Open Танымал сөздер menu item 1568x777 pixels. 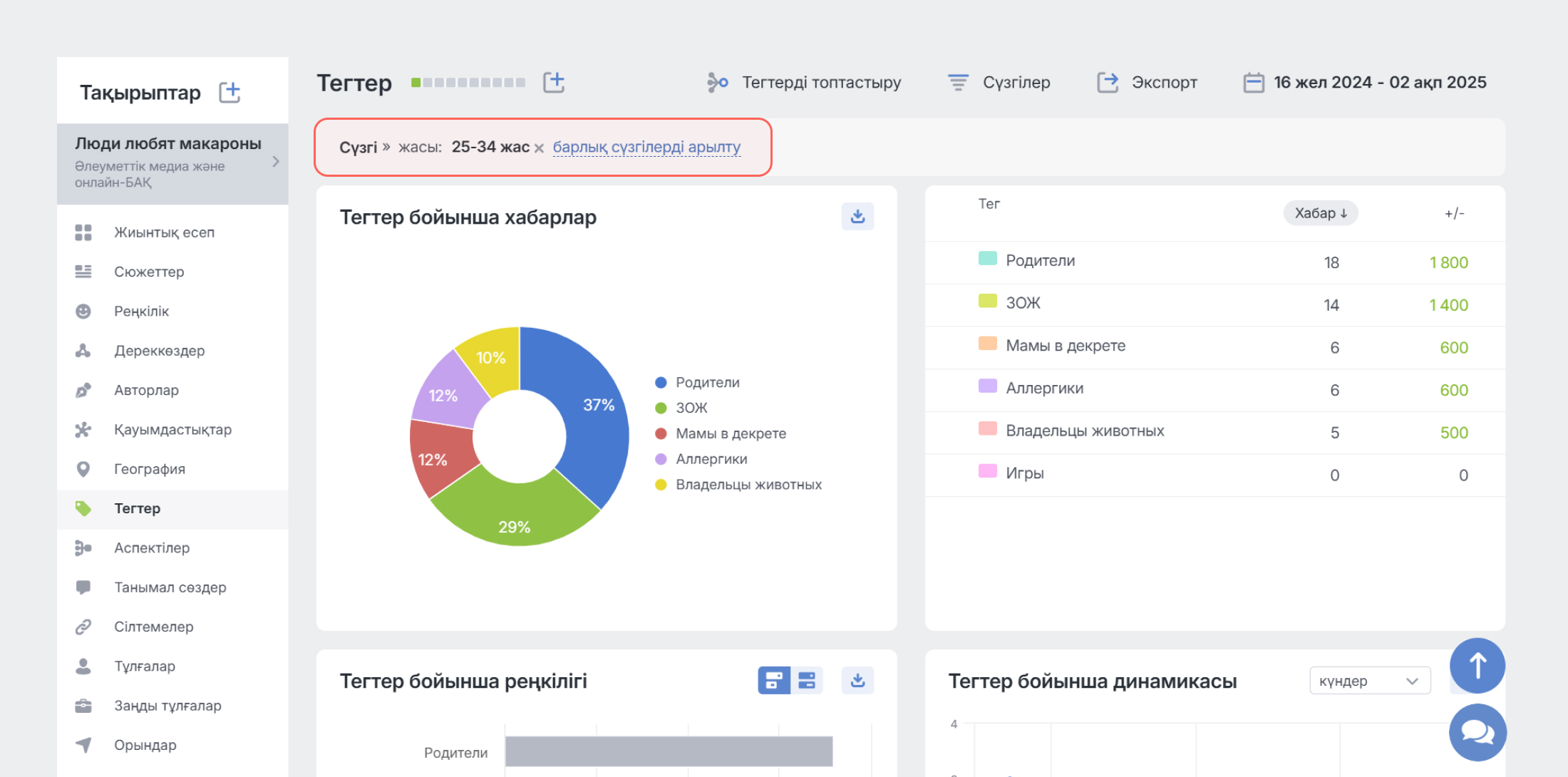click(x=172, y=587)
